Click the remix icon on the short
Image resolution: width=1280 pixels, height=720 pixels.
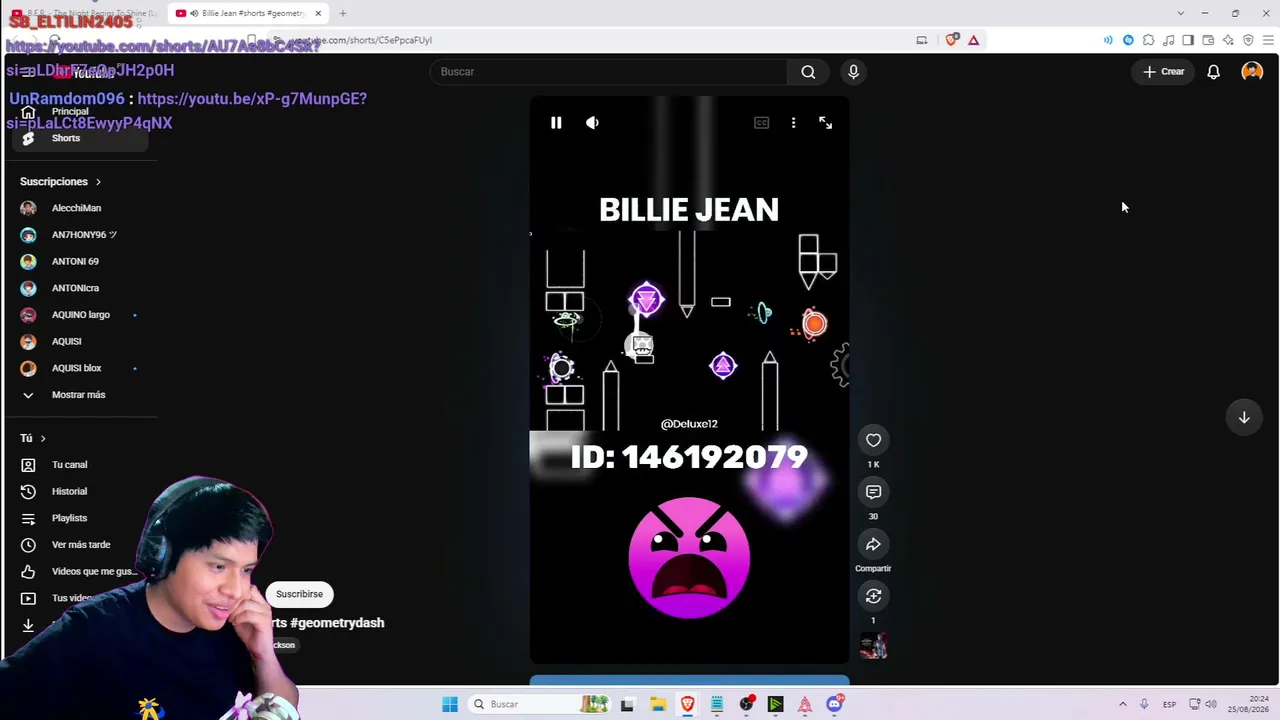pos(873,596)
